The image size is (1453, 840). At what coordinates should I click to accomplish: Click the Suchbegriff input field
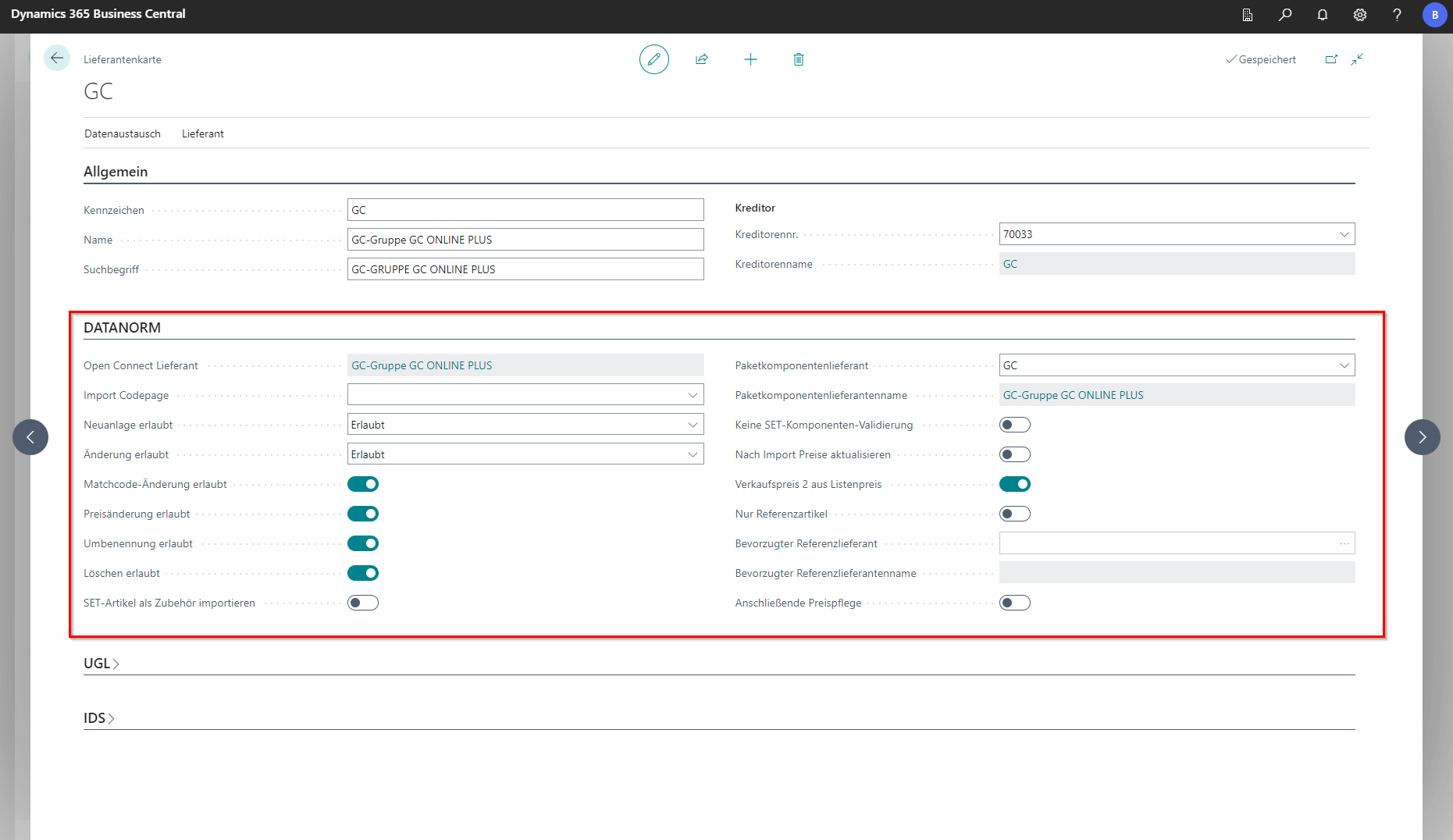(525, 269)
